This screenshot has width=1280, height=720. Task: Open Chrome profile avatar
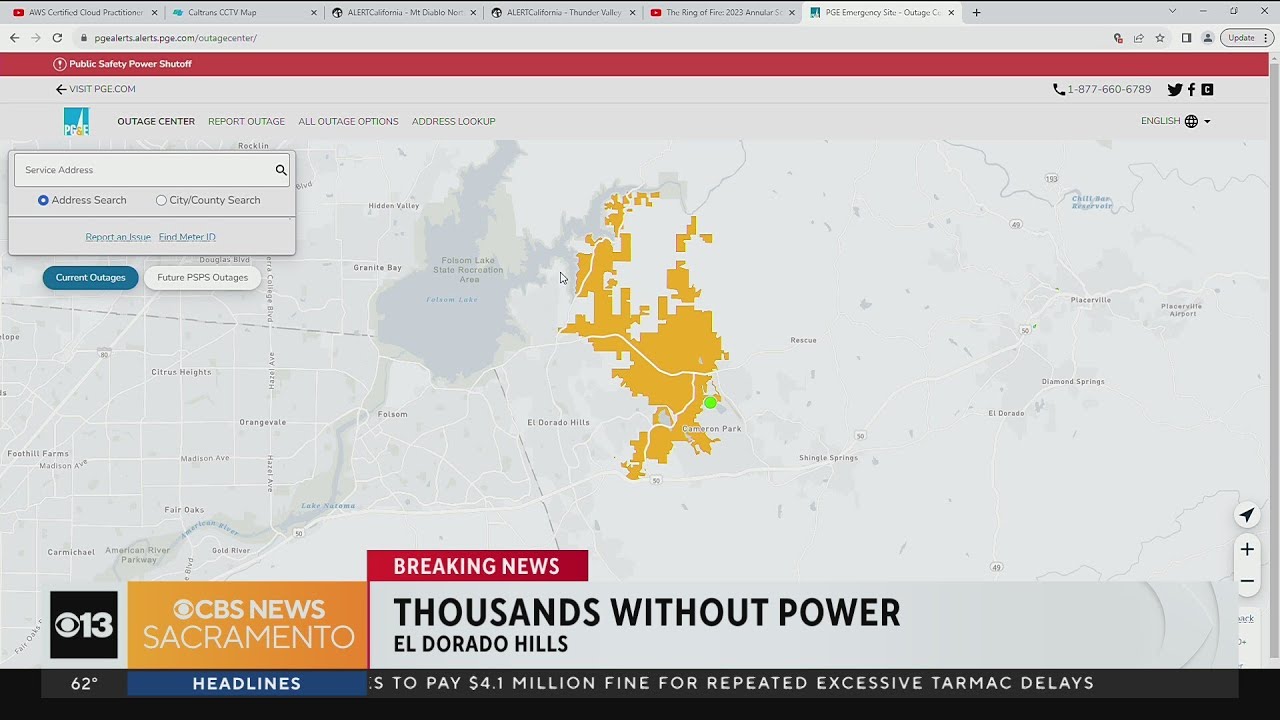pyautogui.click(x=1208, y=38)
